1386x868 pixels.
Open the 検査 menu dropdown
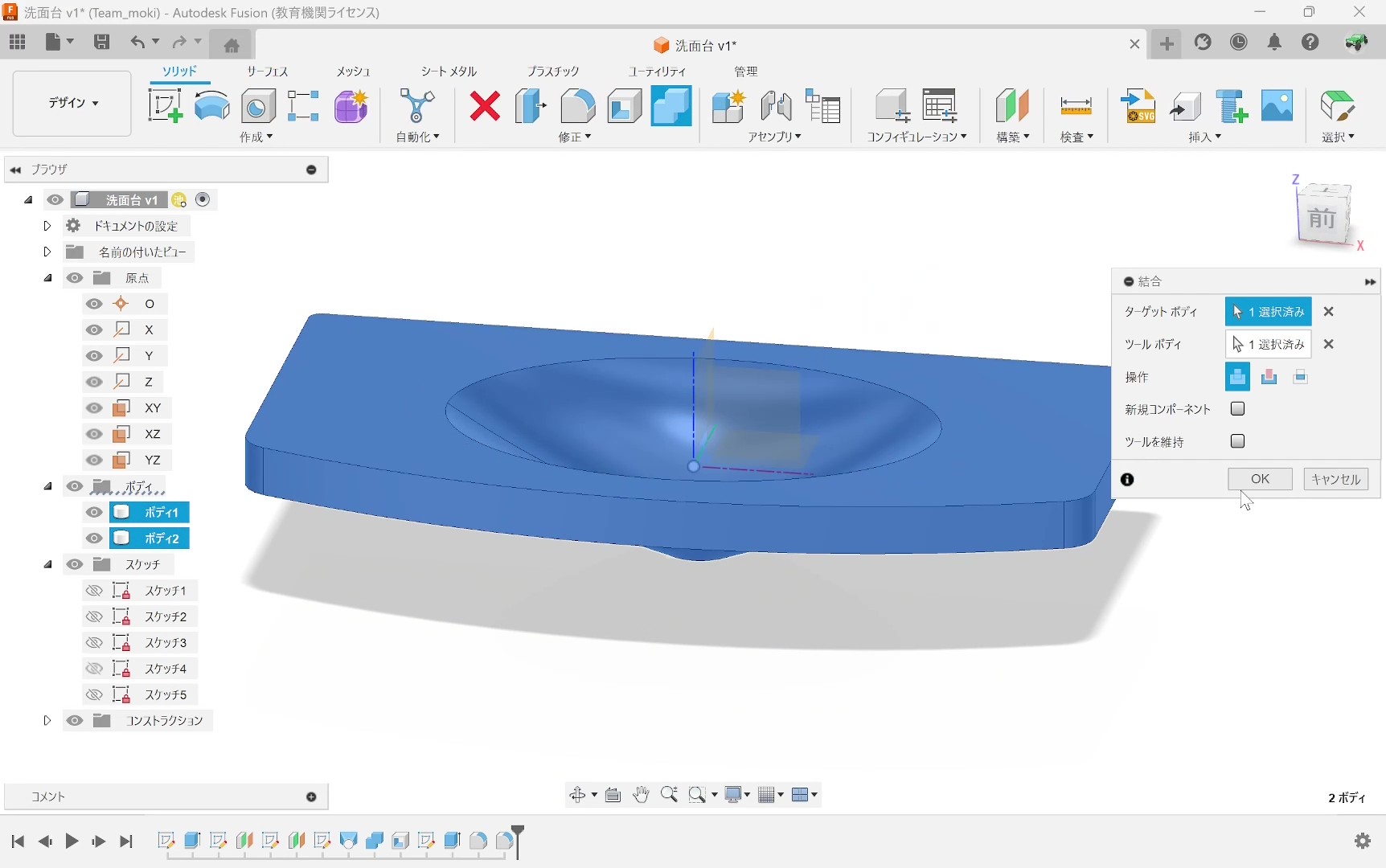pyautogui.click(x=1077, y=137)
